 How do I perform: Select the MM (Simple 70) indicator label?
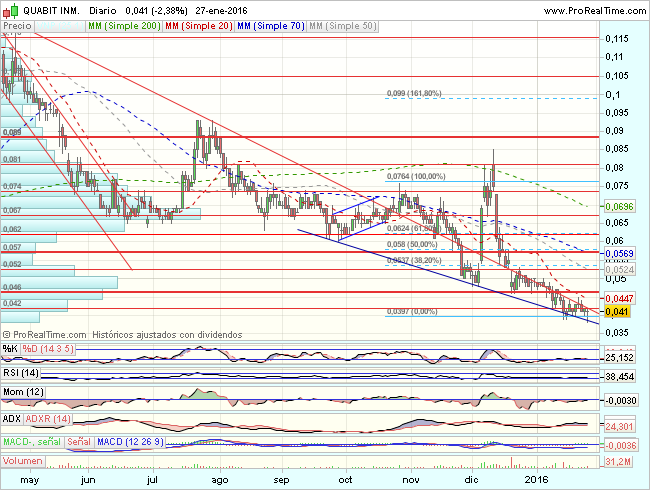point(271,26)
